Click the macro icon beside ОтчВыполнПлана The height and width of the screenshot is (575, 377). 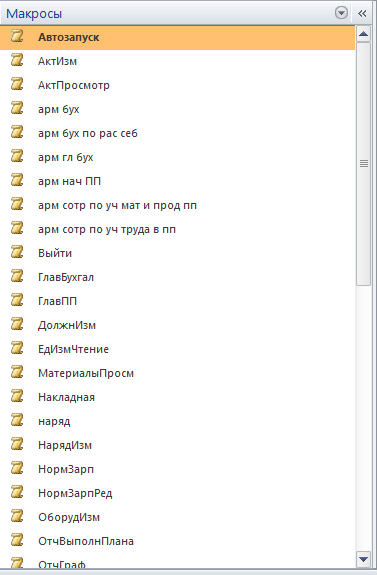tap(17, 540)
